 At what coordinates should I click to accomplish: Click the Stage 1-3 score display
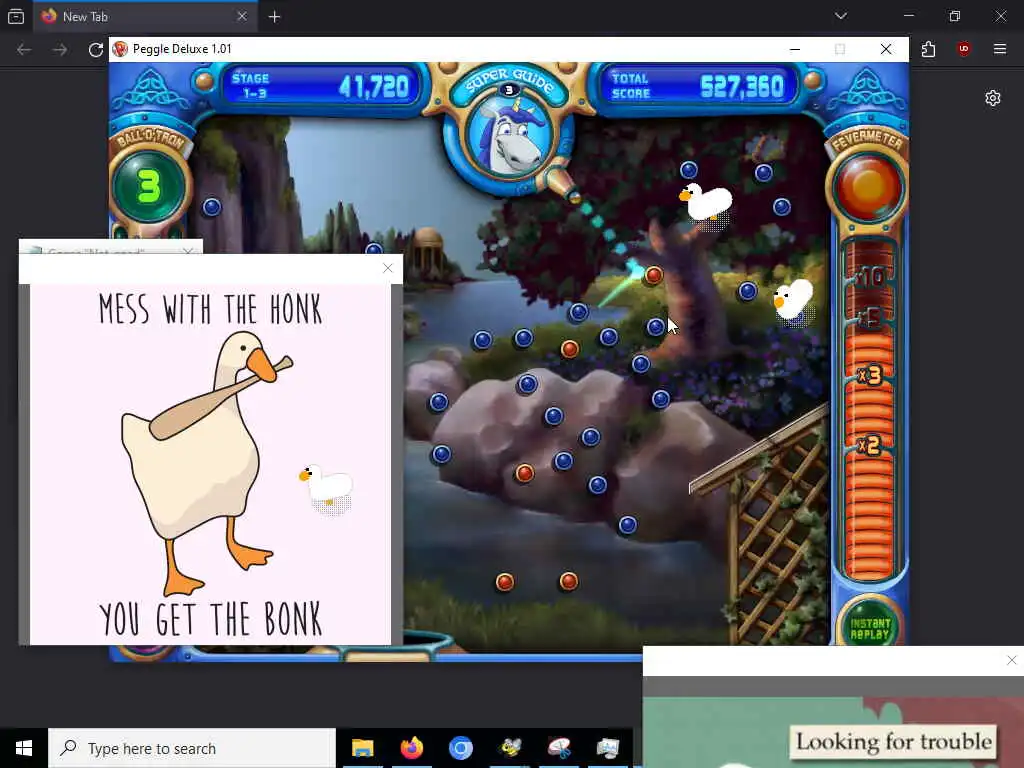(320, 86)
